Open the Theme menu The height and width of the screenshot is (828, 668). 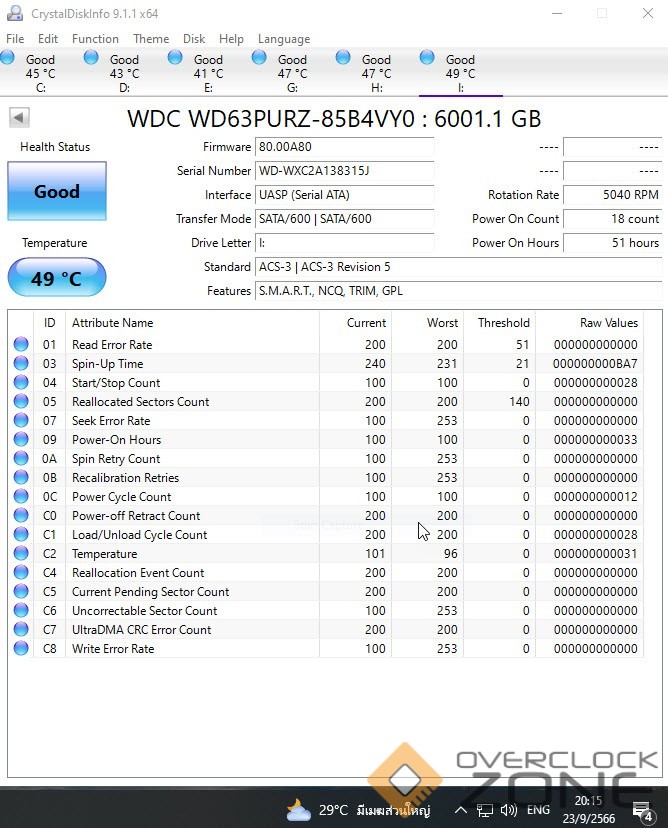click(151, 39)
